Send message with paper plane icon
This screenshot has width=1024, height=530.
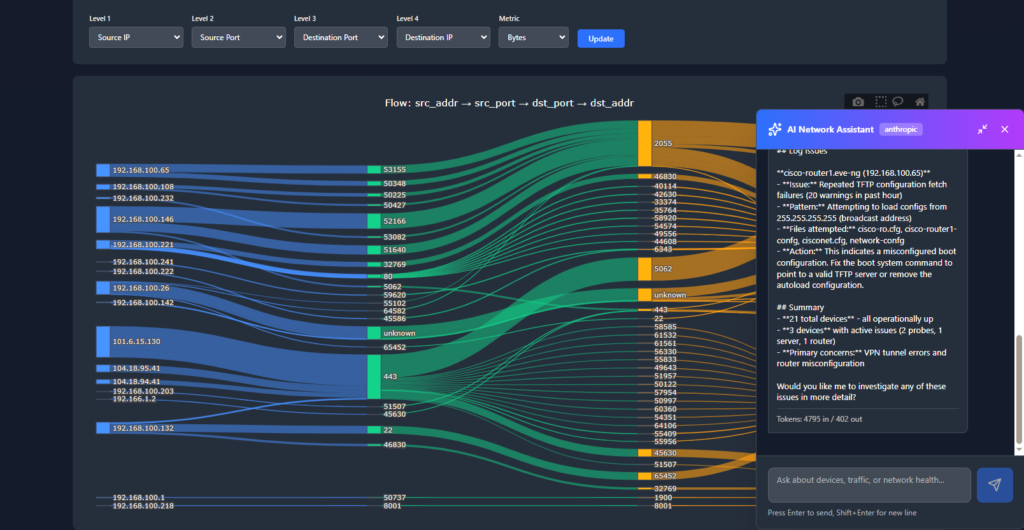[994, 484]
